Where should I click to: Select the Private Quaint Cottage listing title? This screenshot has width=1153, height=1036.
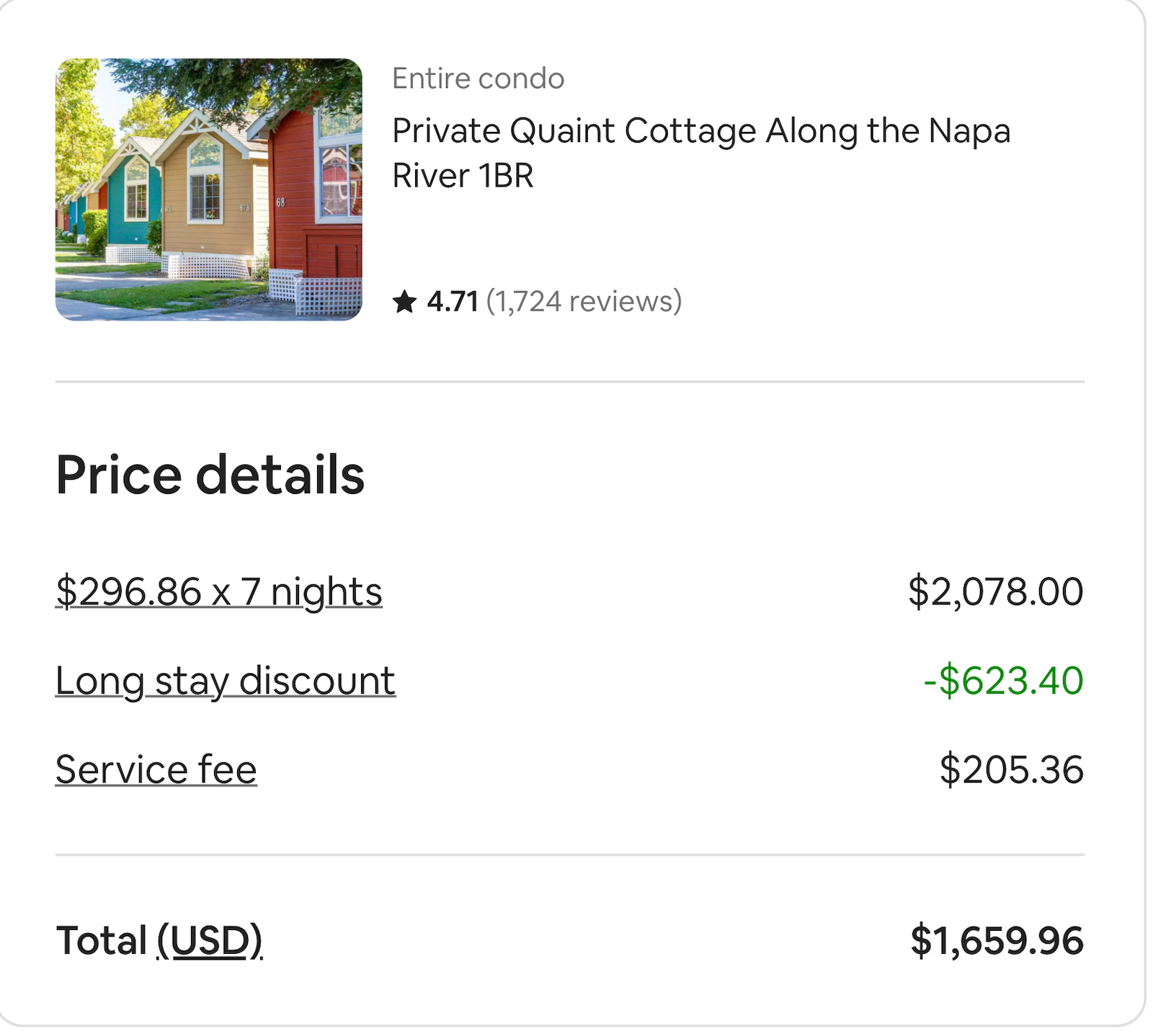click(x=701, y=151)
